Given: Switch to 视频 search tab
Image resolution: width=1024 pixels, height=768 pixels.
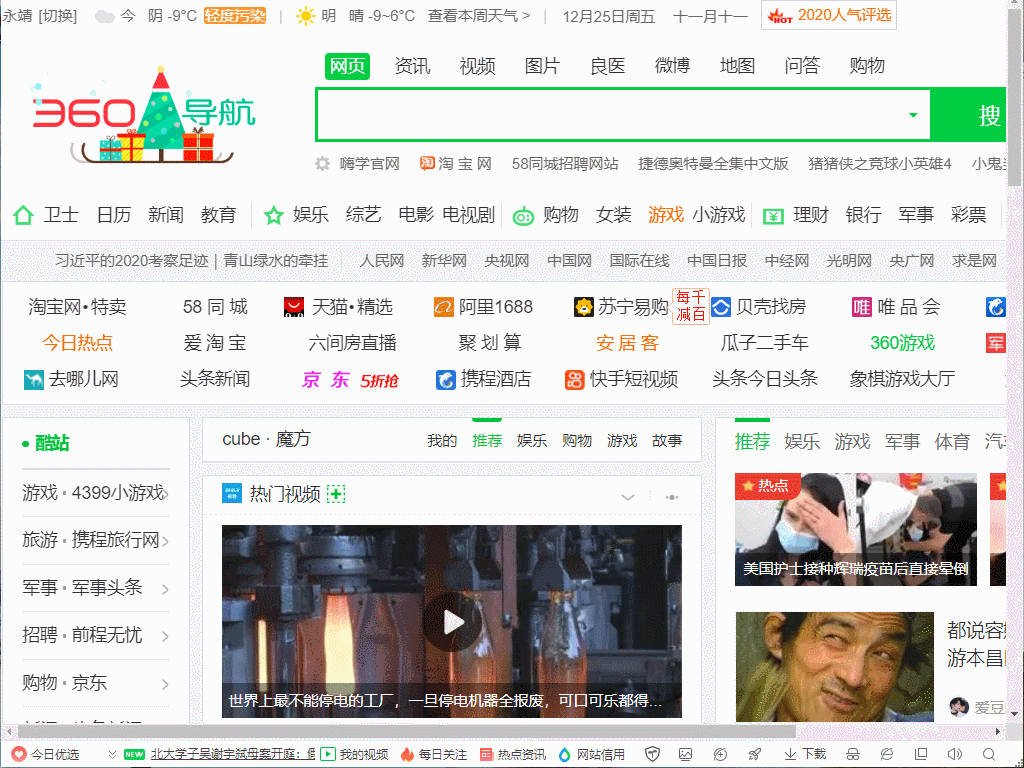Looking at the screenshot, I should (x=477, y=66).
